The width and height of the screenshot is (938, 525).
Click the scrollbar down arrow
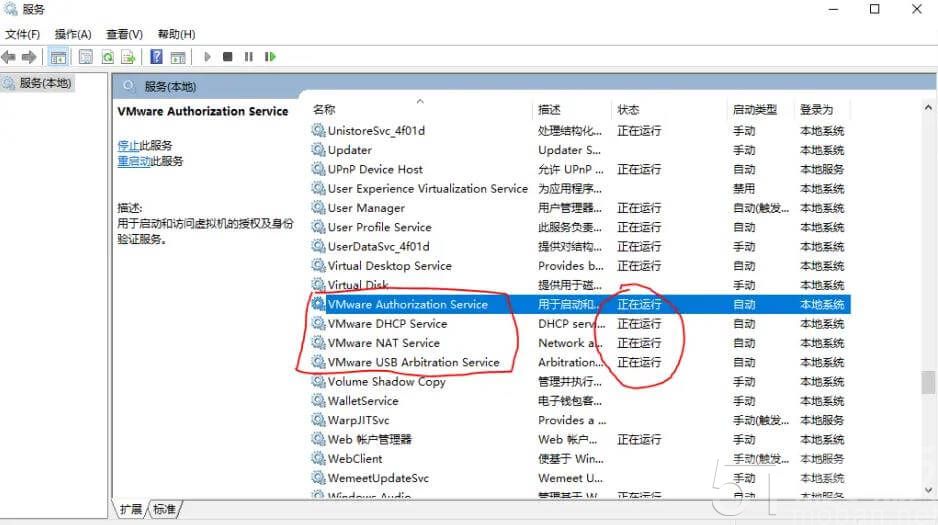point(928,490)
